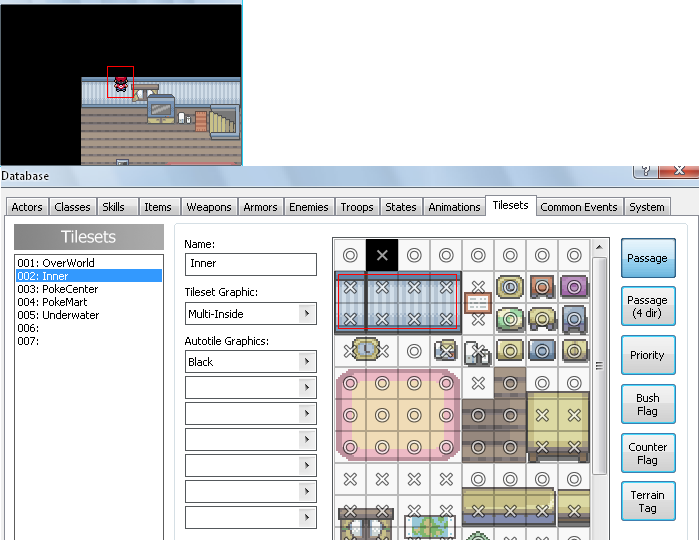
Task: Select empty tileset slot 006
Action: pyautogui.click(x=89, y=328)
